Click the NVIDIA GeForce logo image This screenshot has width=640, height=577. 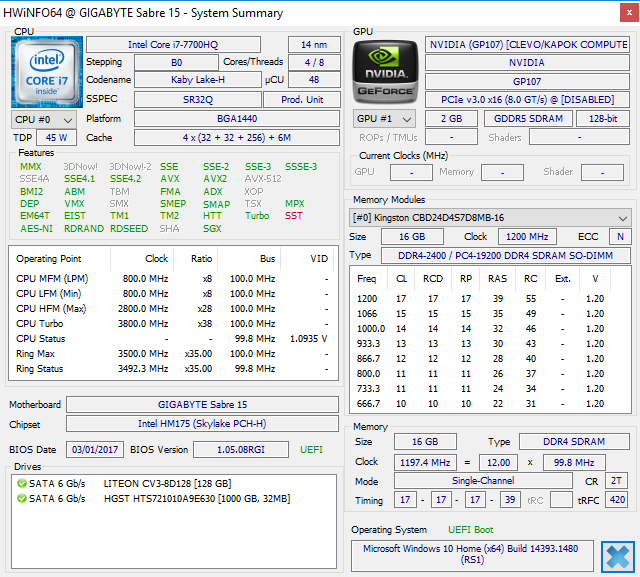point(385,72)
